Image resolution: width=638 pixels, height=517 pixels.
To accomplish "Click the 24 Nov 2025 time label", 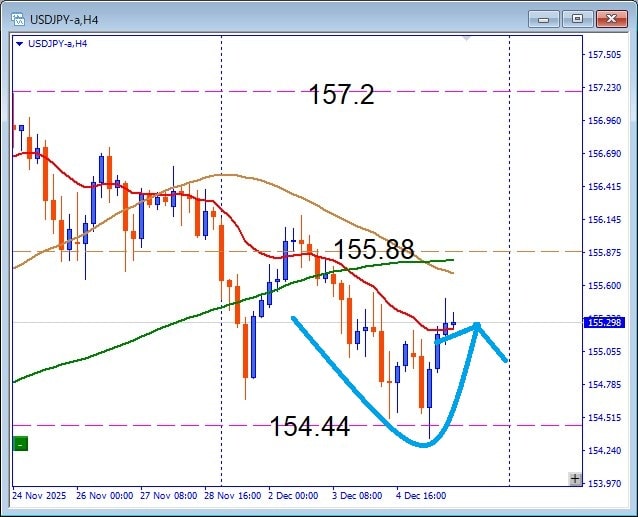I will point(39,495).
